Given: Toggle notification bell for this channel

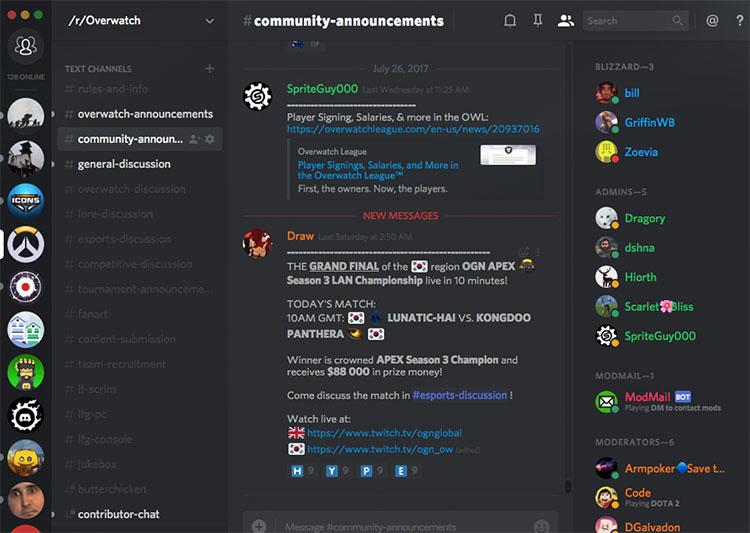Looking at the screenshot, I should pyautogui.click(x=510, y=21).
